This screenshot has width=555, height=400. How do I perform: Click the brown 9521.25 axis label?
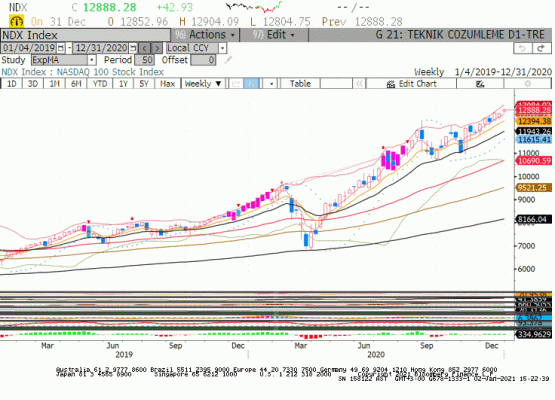pyautogui.click(x=534, y=188)
